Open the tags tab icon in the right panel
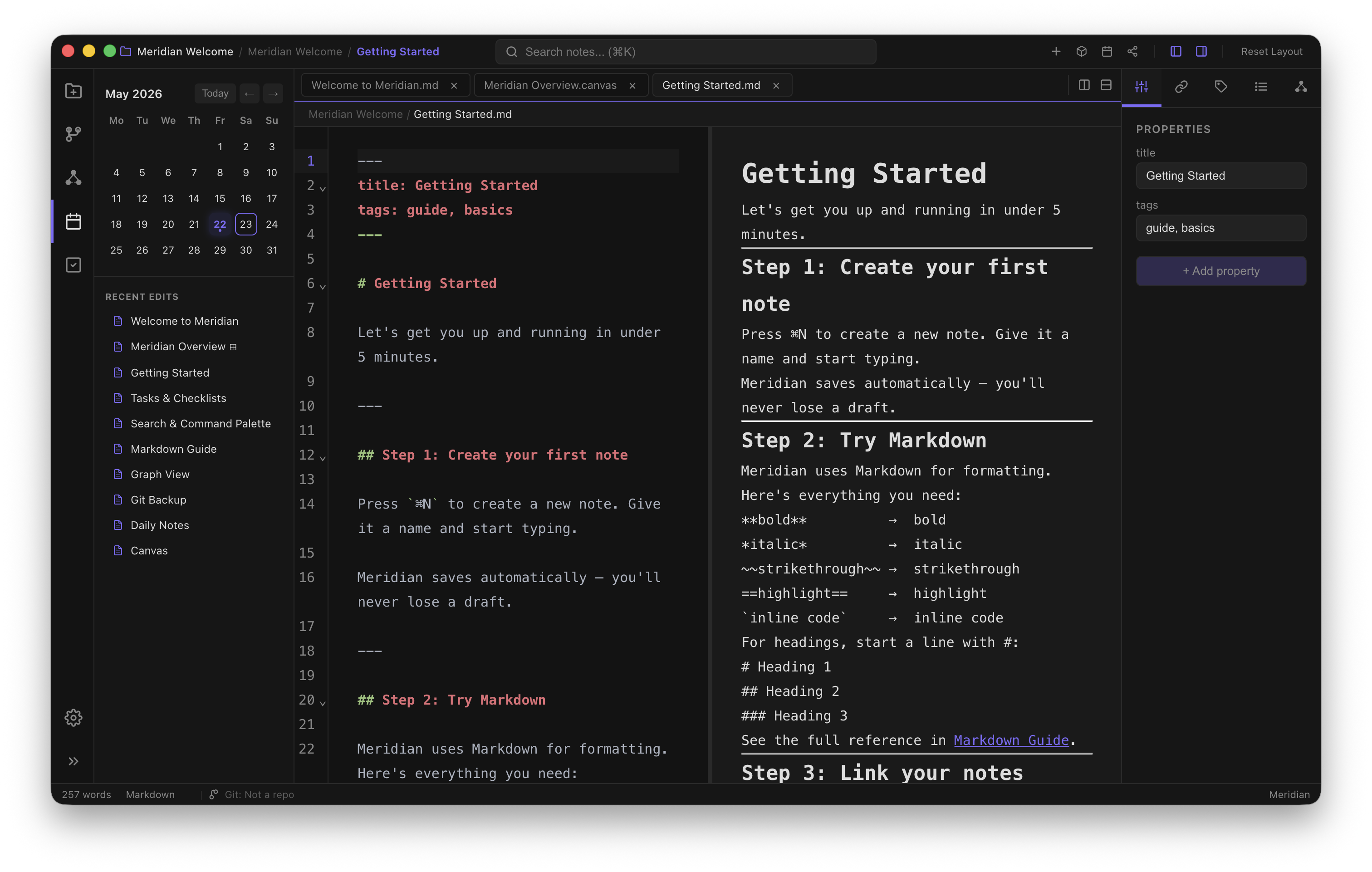Screen dimensions: 1372x872 point(1221,87)
